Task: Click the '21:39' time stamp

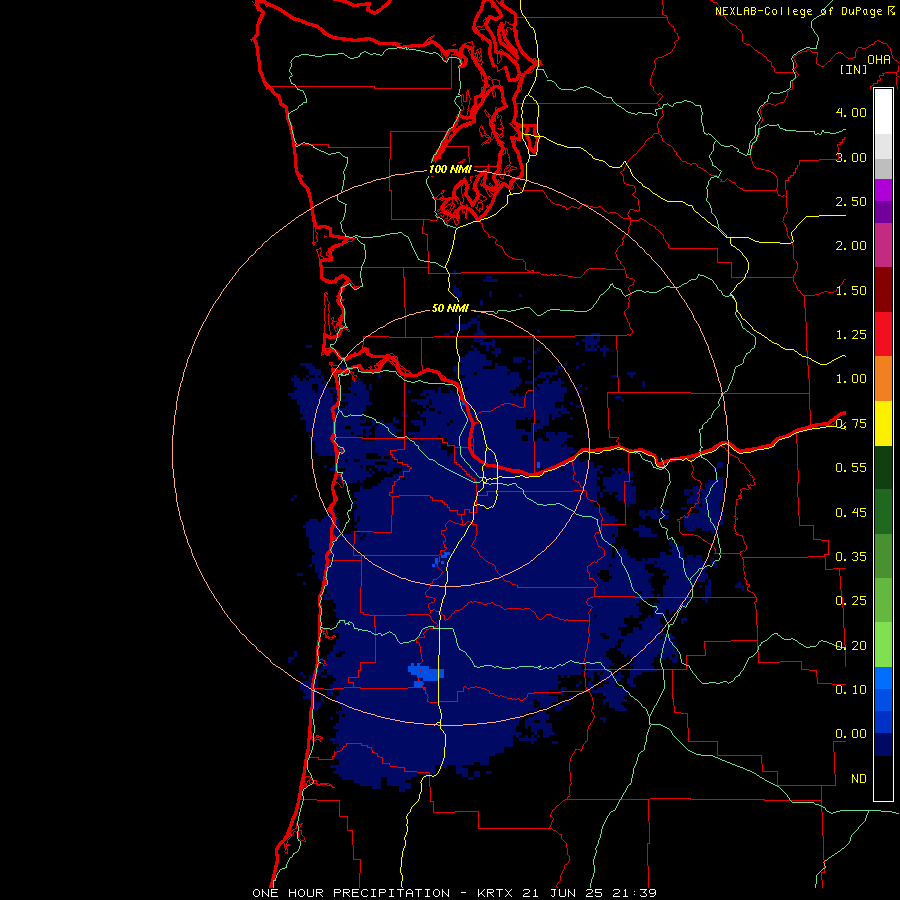Action: coord(633,893)
